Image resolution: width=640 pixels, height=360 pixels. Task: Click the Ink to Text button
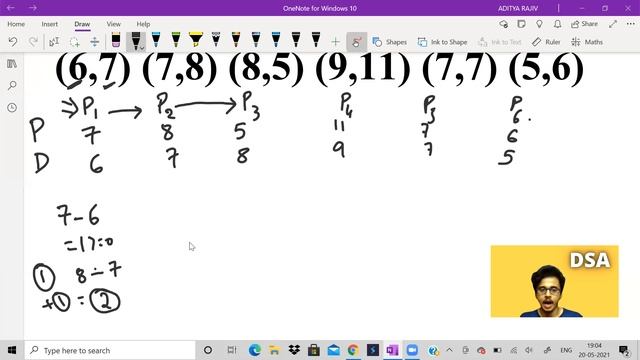500,42
